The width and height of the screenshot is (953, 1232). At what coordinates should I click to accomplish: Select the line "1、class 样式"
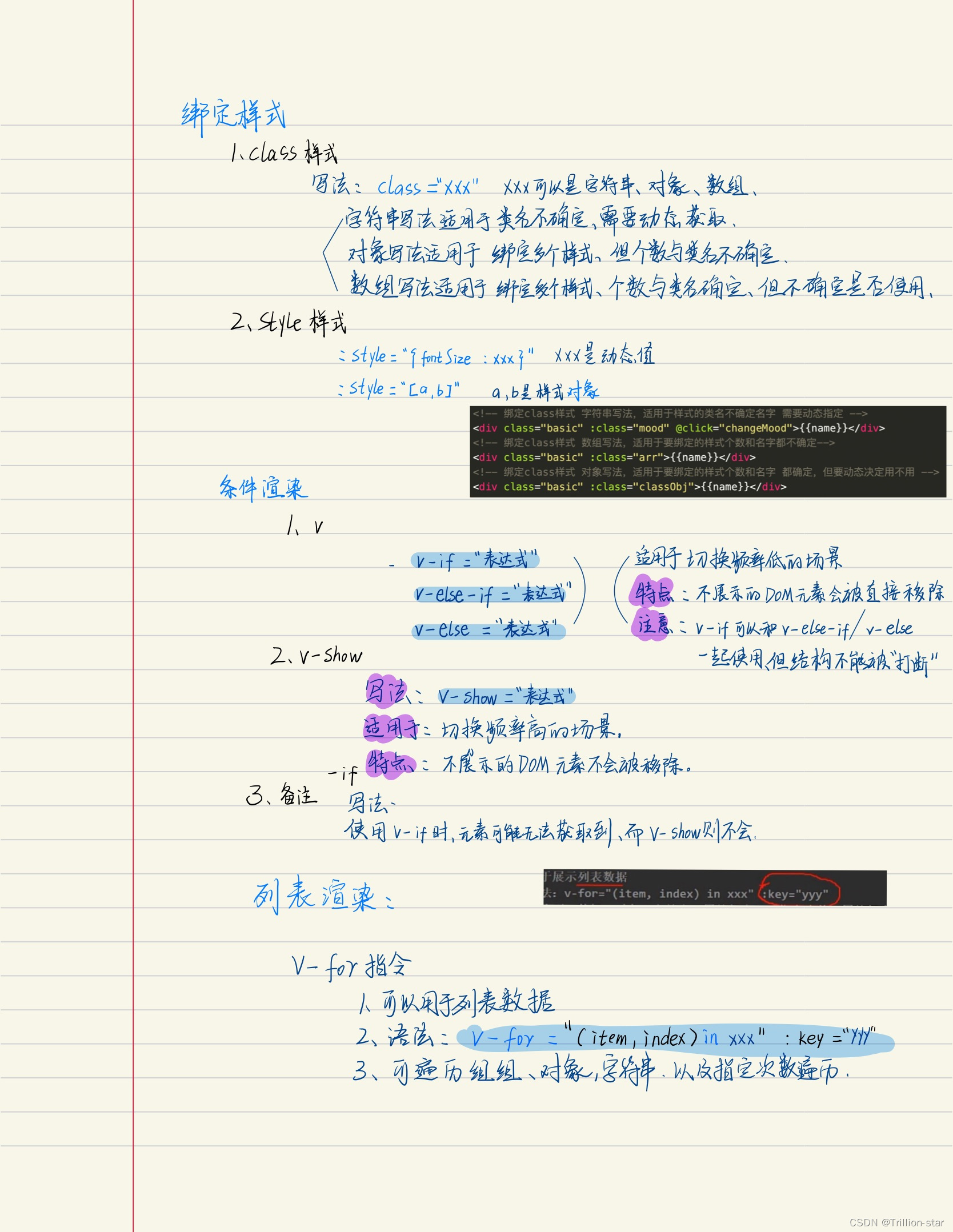[x=284, y=152]
